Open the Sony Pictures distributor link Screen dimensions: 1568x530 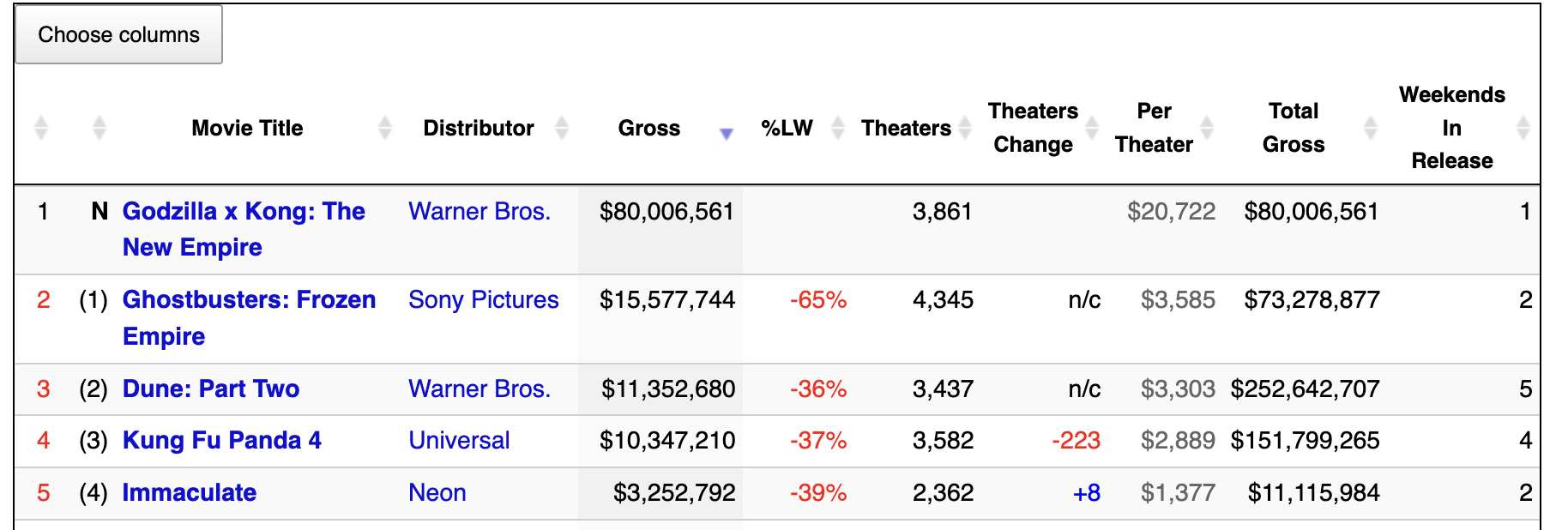(x=484, y=299)
